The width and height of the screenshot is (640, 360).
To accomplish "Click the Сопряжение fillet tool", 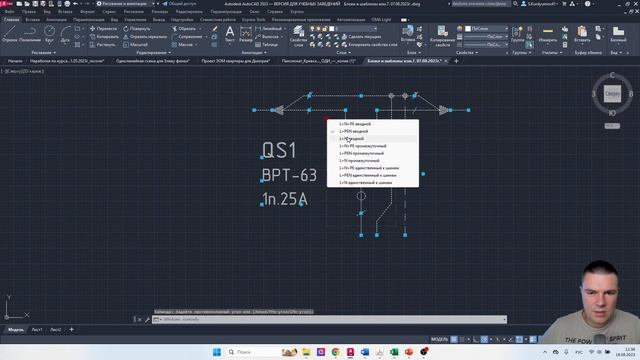I will [x=187, y=36].
